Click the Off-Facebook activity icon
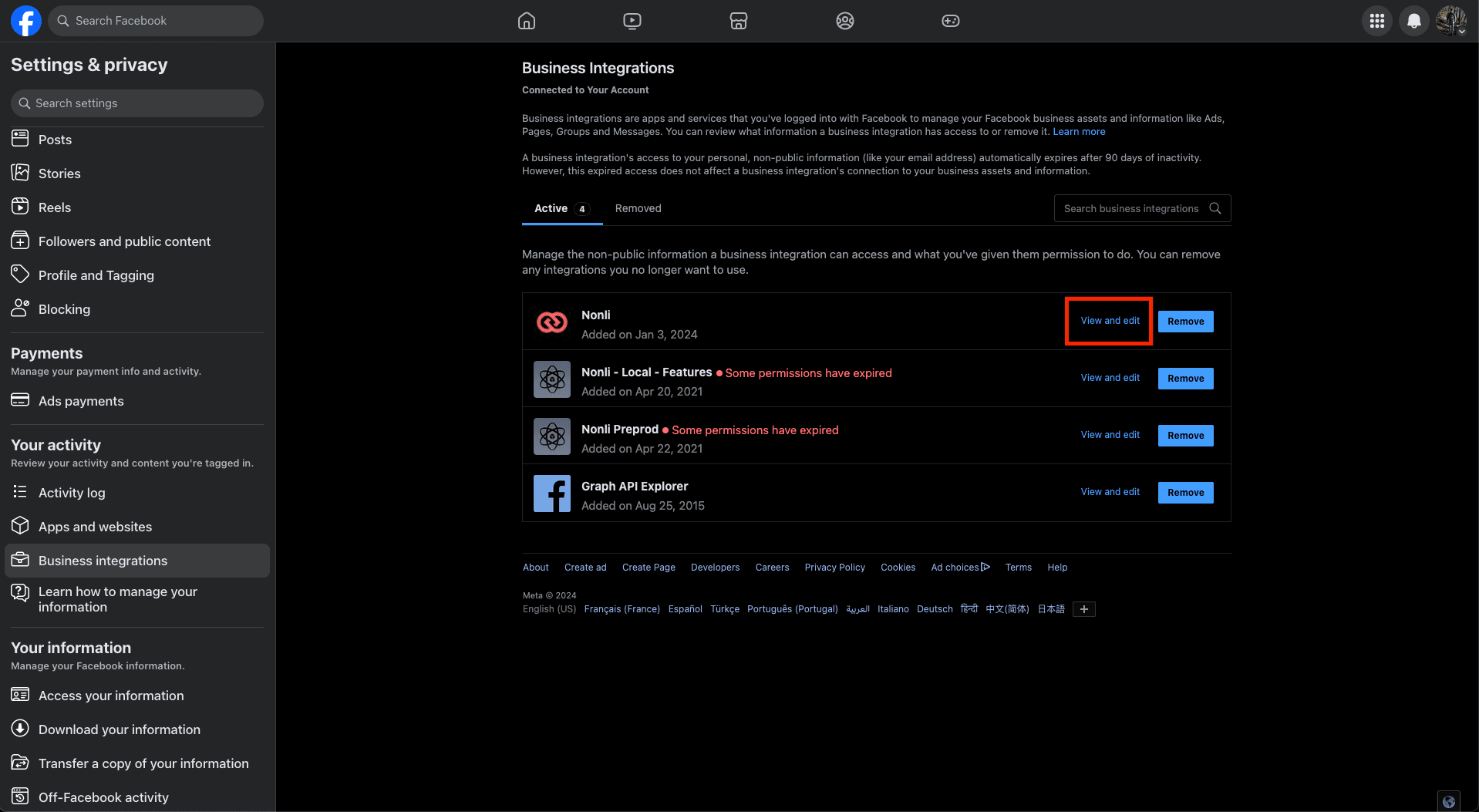 tap(20, 797)
